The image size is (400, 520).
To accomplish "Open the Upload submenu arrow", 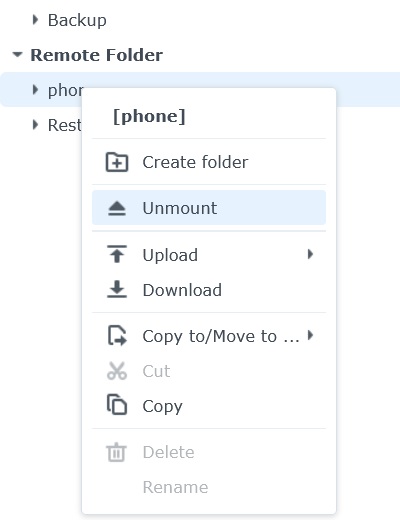I will point(310,254).
